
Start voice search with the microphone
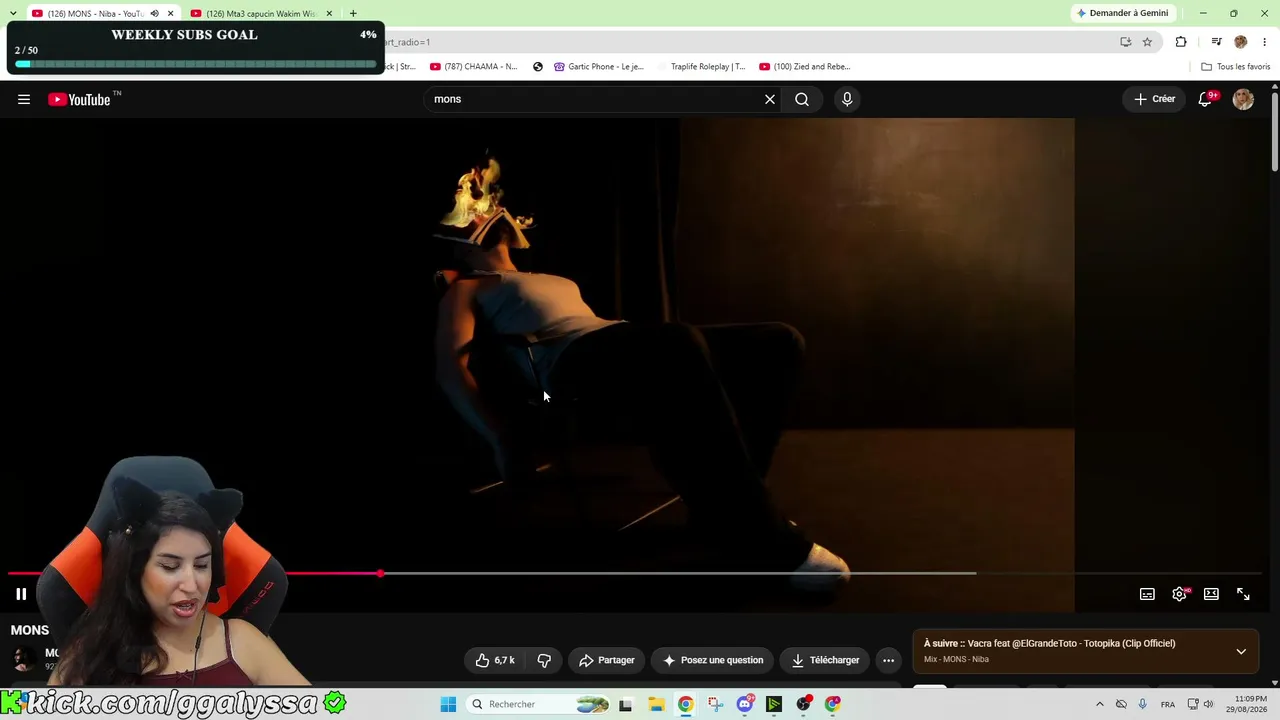847,99
